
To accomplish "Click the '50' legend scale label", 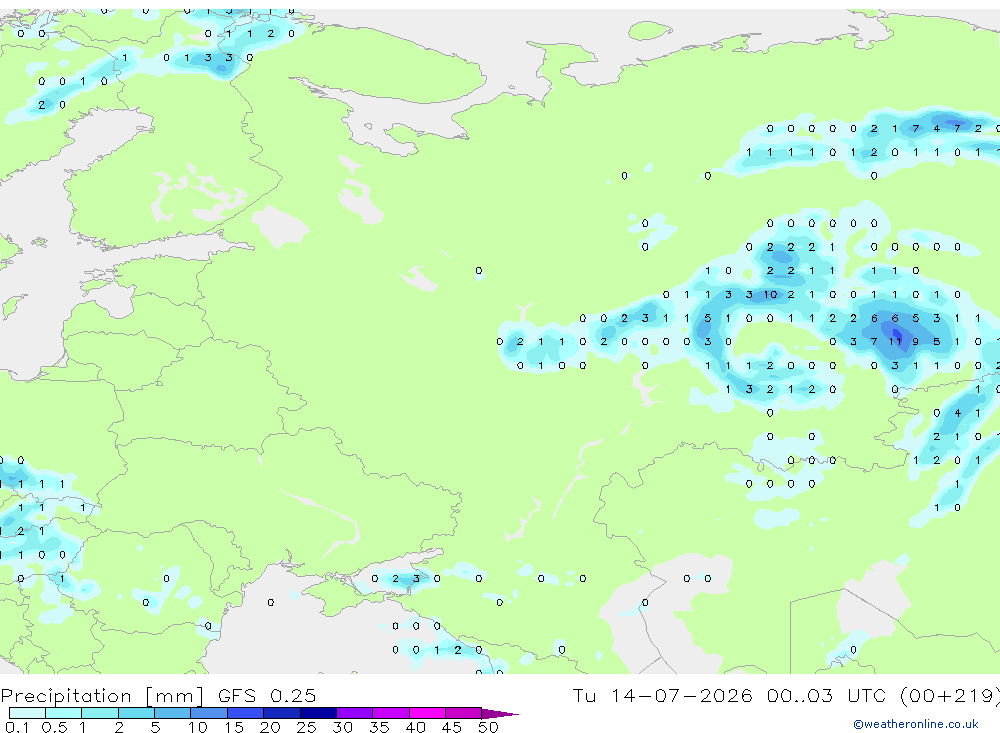I will coord(488,727).
